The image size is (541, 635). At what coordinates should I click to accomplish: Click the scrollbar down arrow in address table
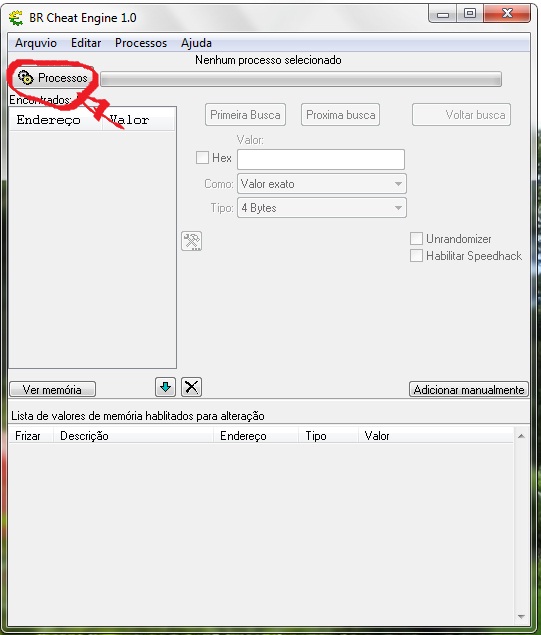pos(521,616)
